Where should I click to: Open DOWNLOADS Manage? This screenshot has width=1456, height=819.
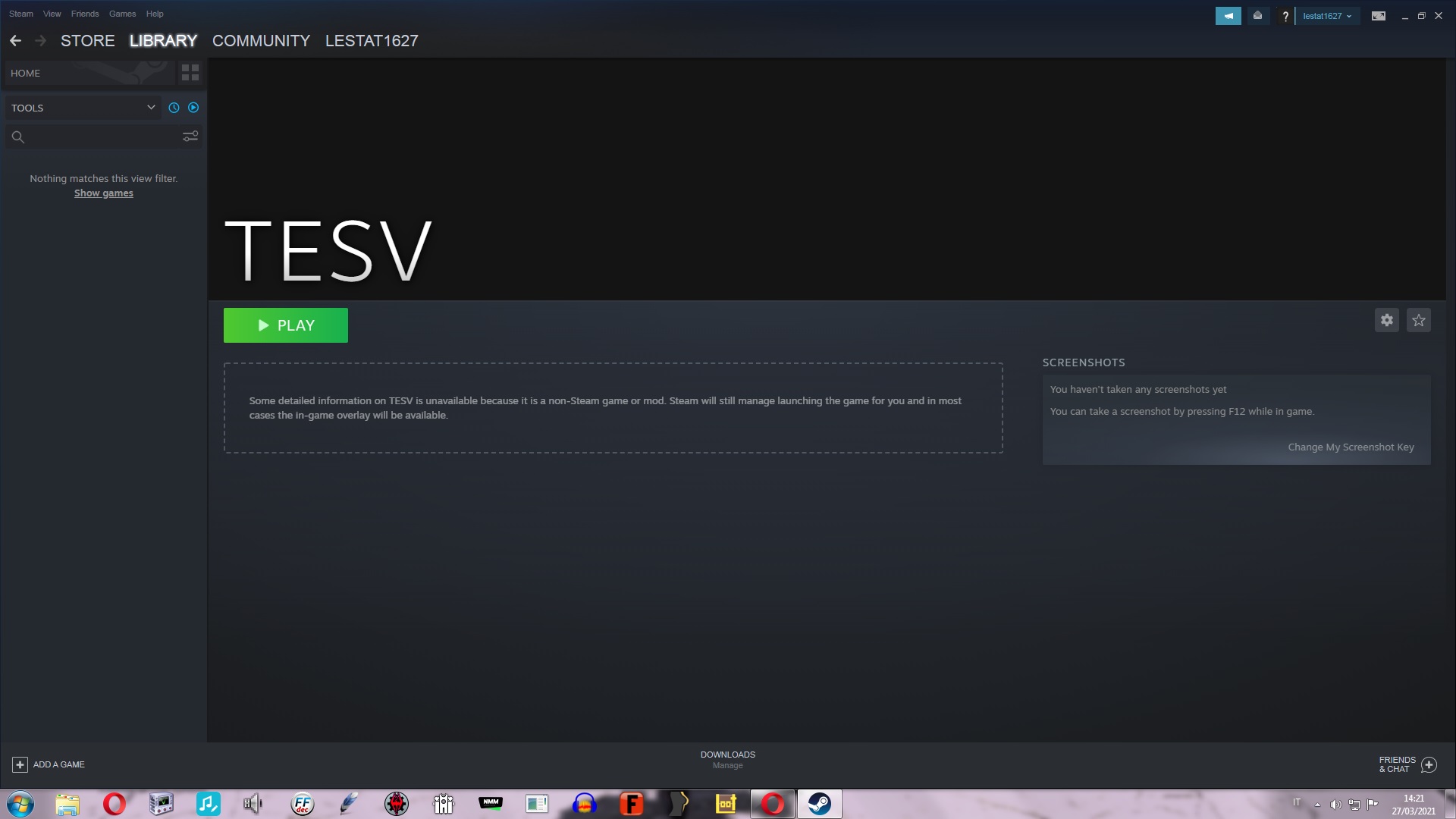[x=728, y=760]
